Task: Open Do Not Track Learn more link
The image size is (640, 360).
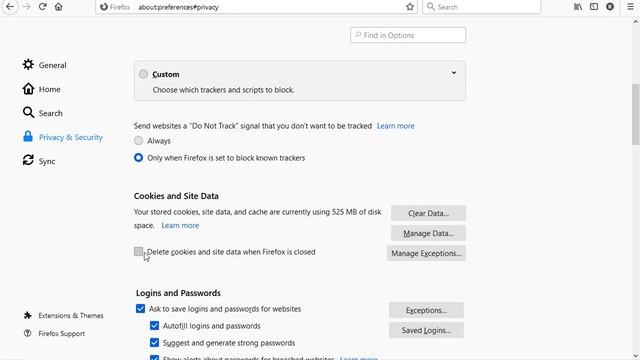Action: 396,126
